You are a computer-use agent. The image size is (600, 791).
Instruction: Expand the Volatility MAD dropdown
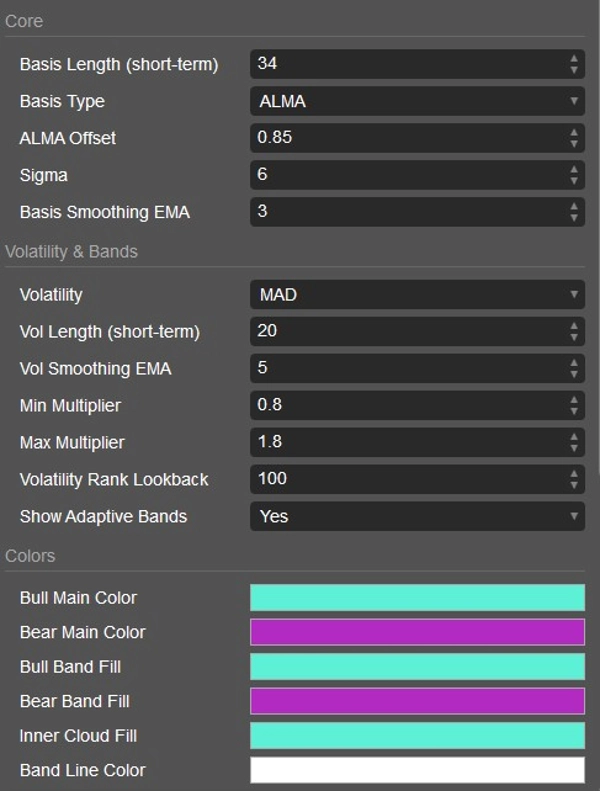click(416, 295)
